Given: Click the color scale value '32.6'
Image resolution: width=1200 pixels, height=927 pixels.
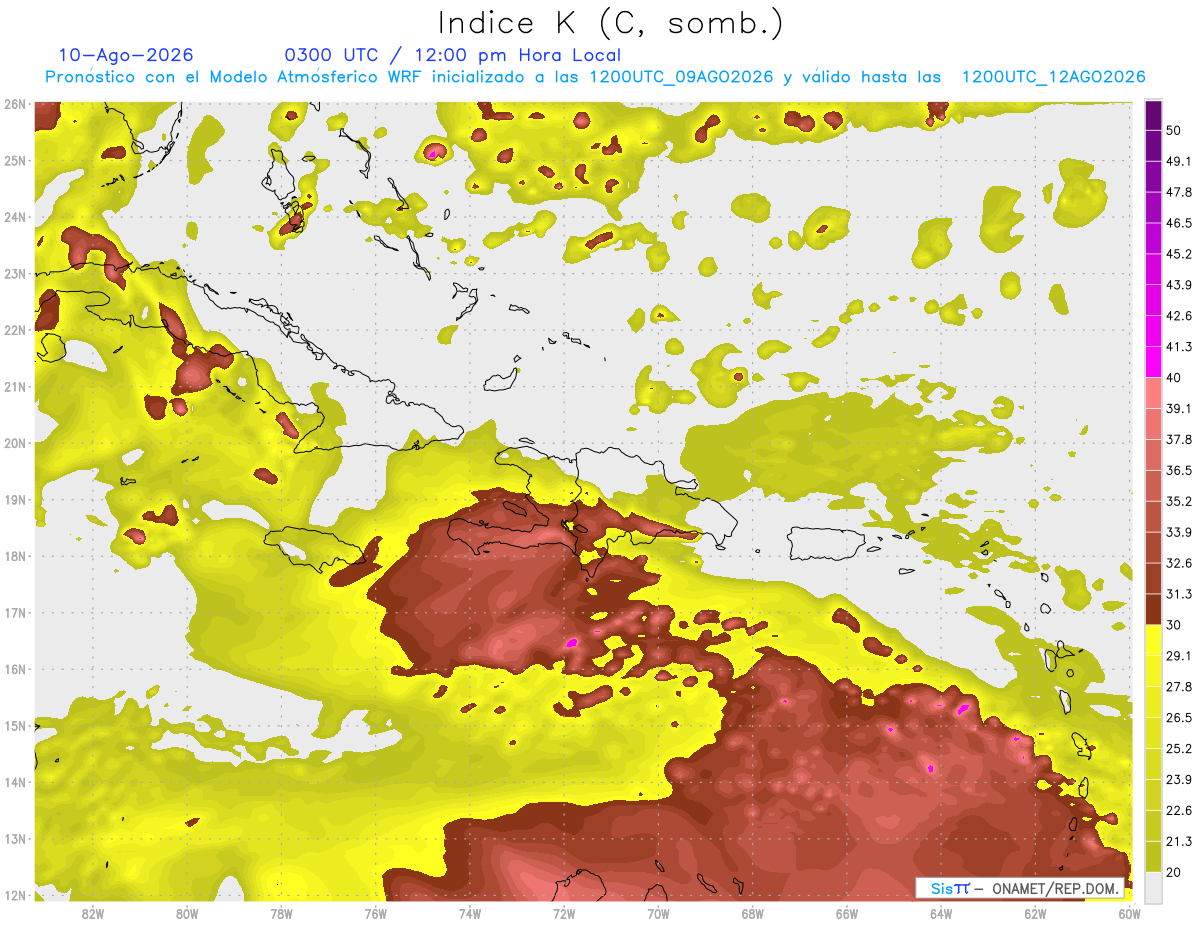Looking at the screenshot, I should coord(1178,563).
